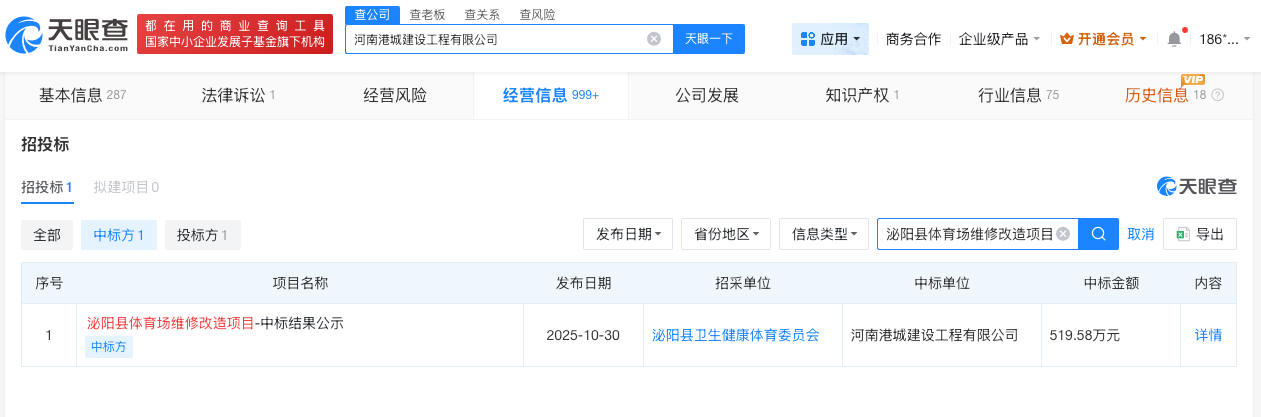Image resolution: width=1261 pixels, height=417 pixels.
Task: Select the 查公司 search tab
Action: coord(372,14)
